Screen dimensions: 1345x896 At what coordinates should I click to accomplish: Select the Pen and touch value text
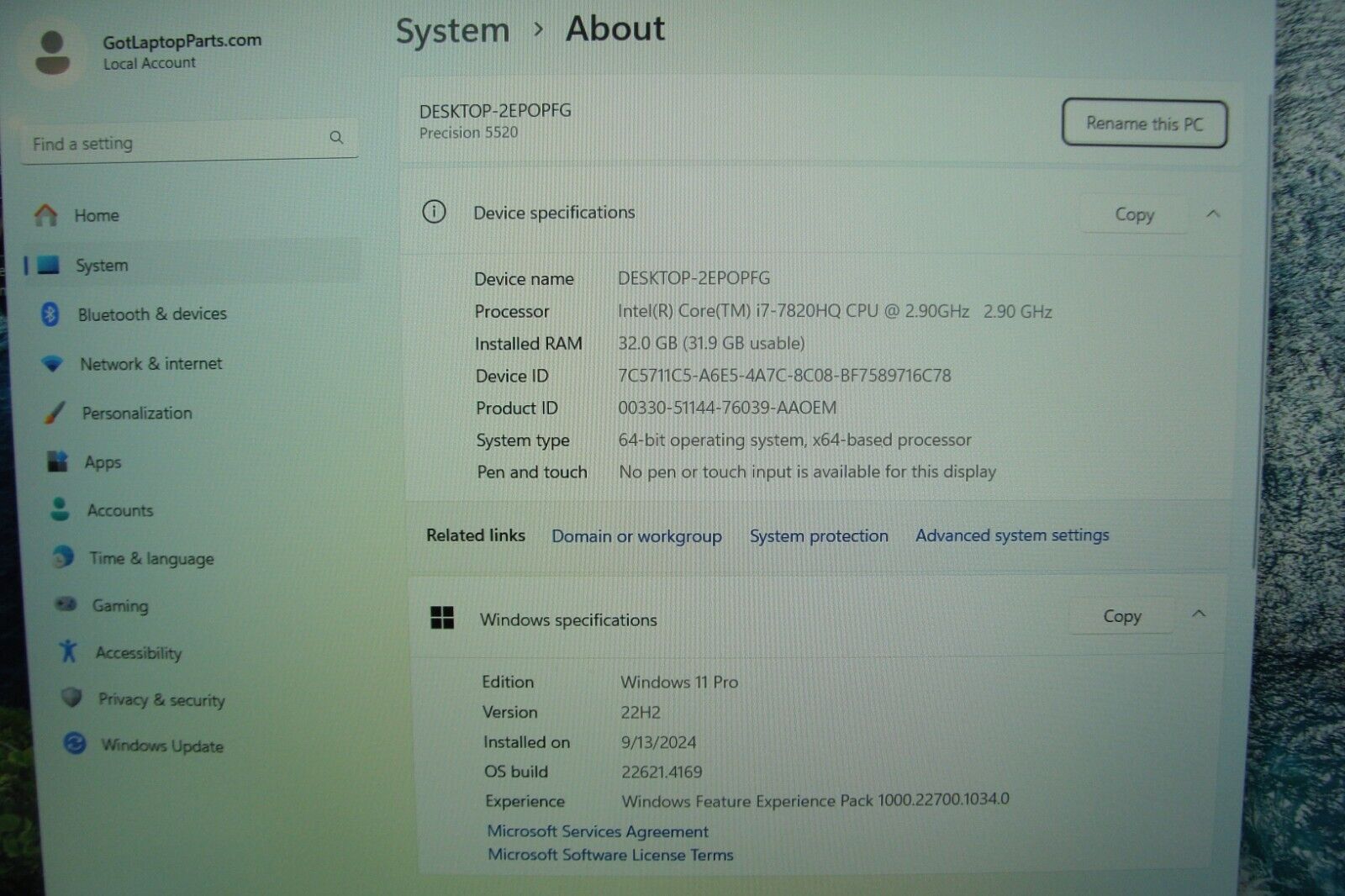(x=807, y=472)
